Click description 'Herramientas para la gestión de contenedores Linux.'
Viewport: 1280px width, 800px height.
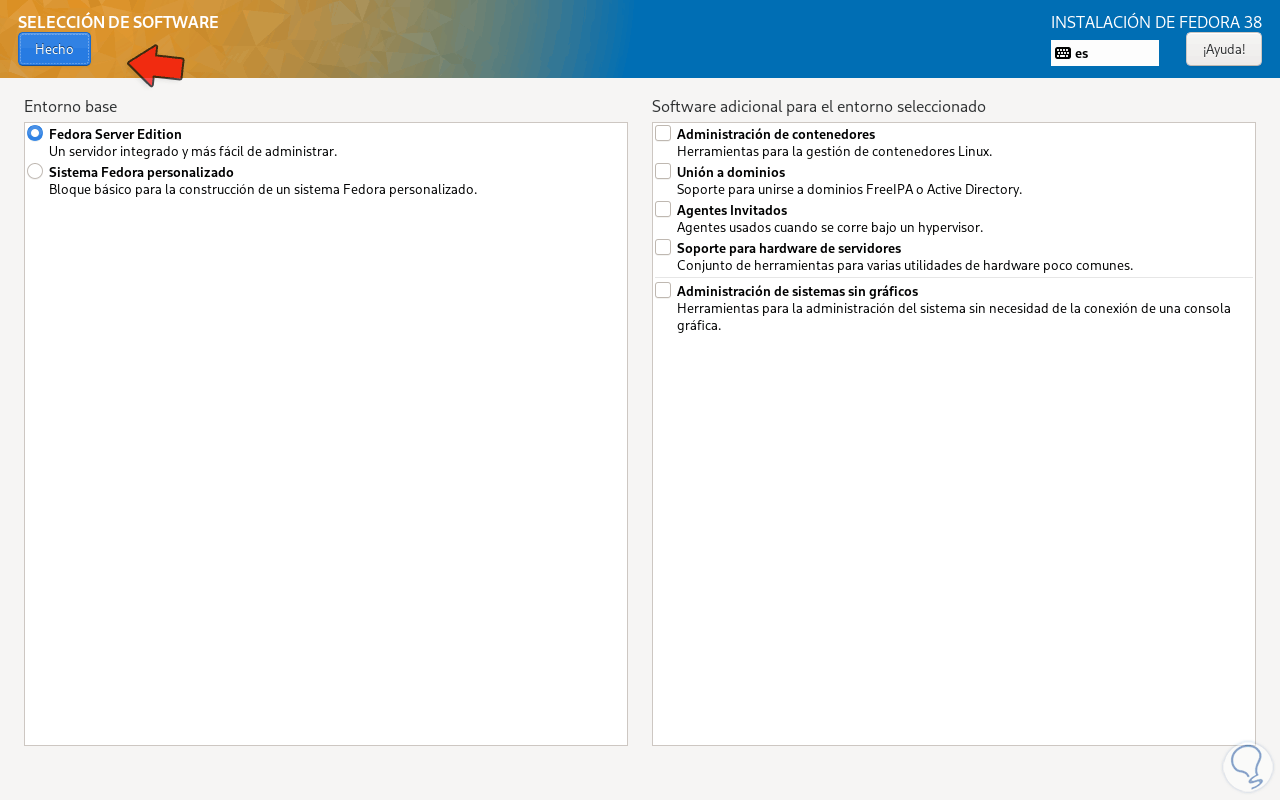[x=834, y=152]
